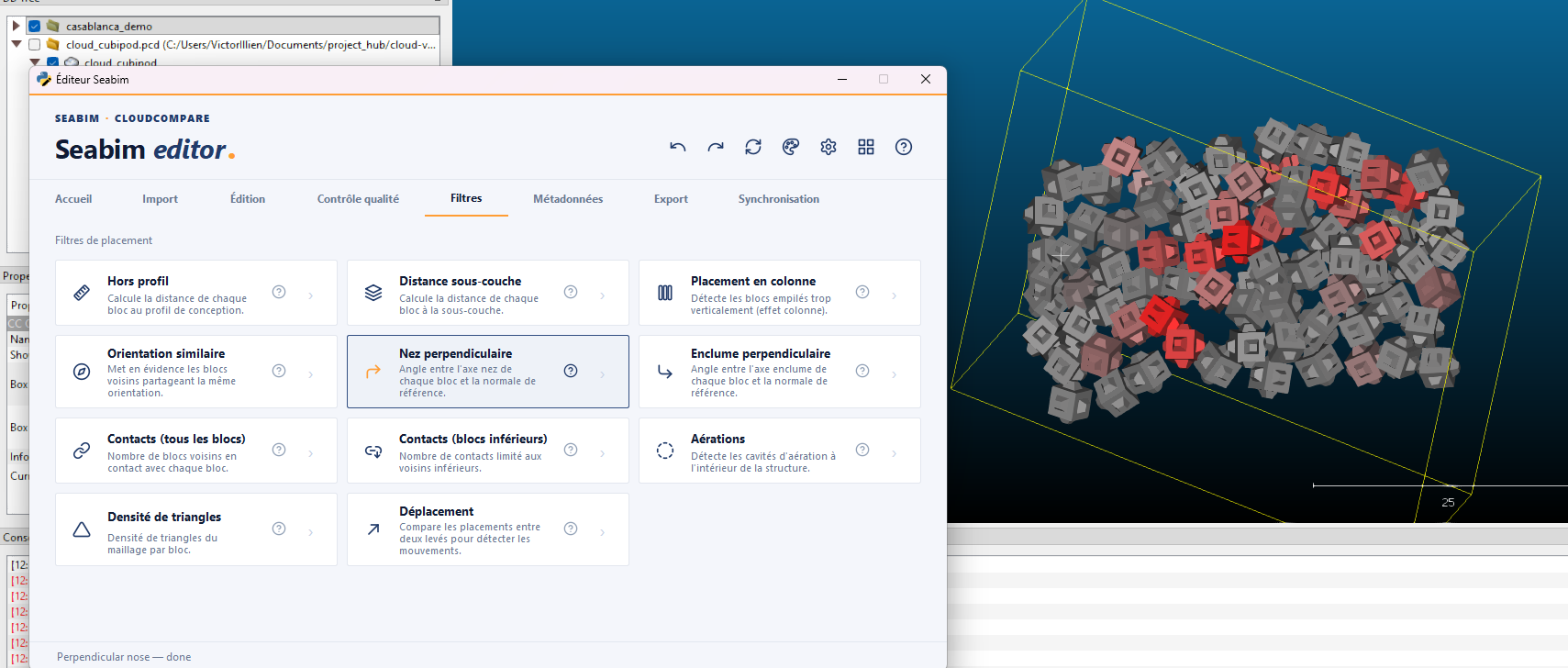The width and height of the screenshot is (1568, 668).
Task: Switch to the Import tab
Action: tap(160, 199)
